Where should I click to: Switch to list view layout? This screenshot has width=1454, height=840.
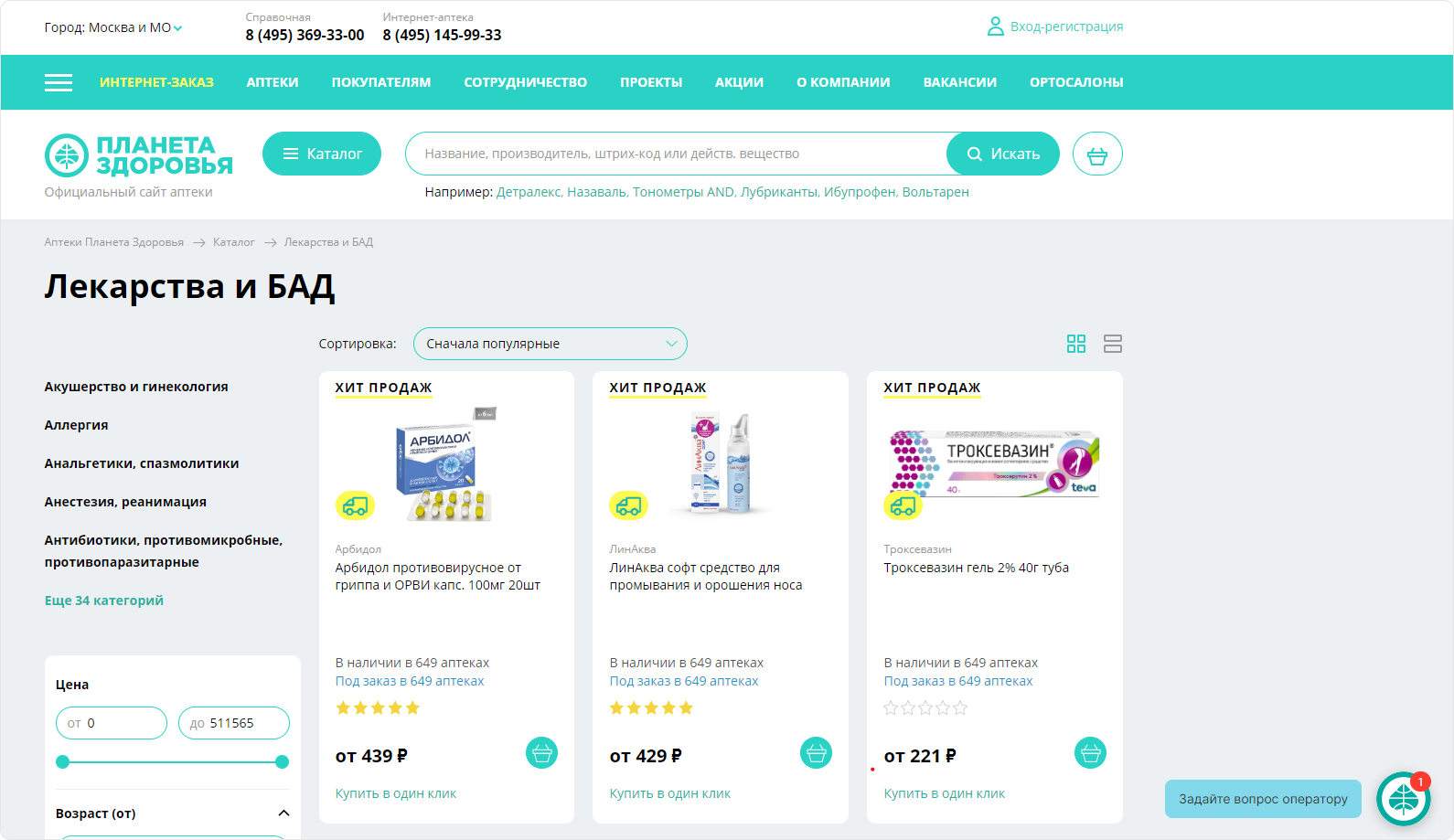[x=1113, y=344]
